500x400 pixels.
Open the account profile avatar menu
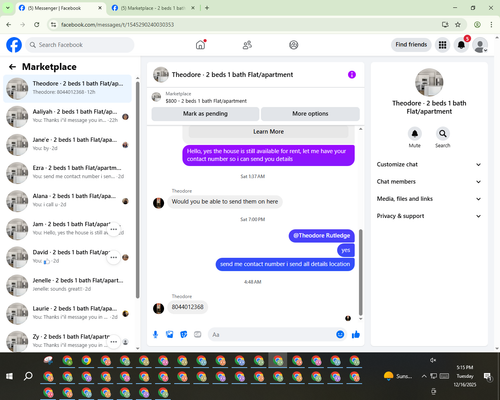480,45
